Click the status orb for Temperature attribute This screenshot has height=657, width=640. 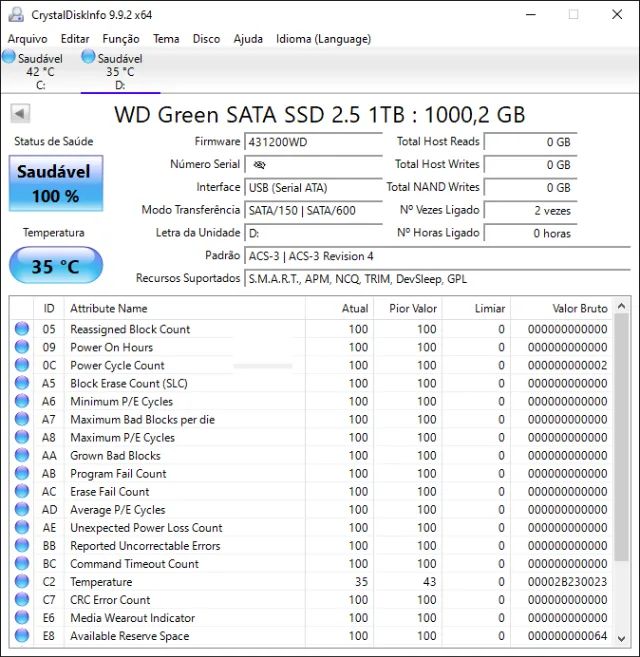[22, 581]
